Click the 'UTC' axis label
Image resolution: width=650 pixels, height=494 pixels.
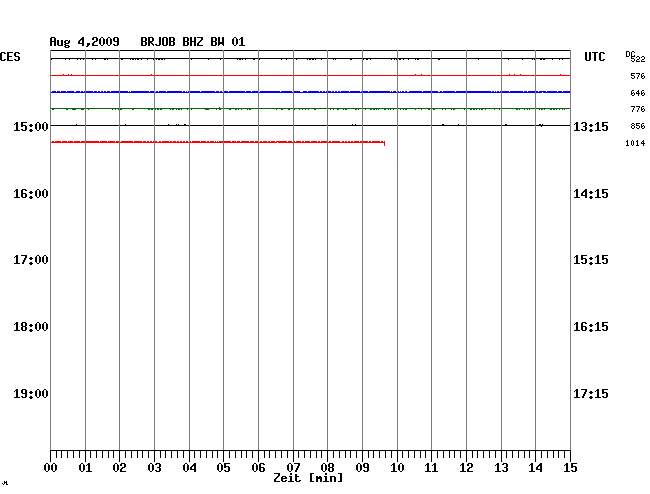coord(595,57)
